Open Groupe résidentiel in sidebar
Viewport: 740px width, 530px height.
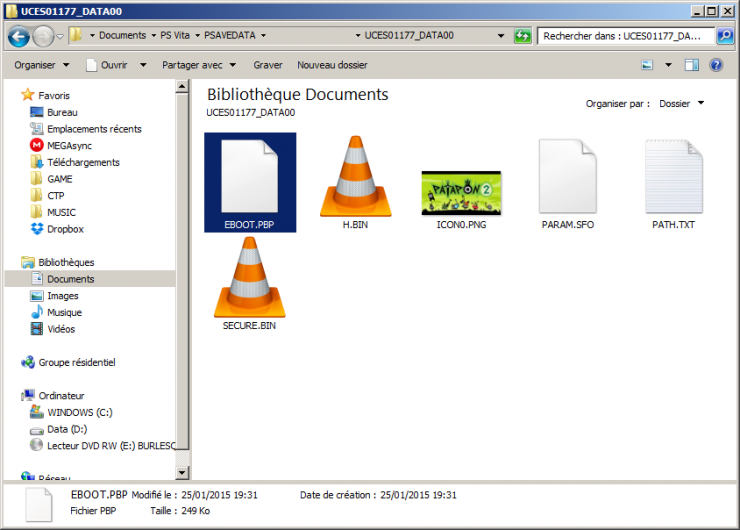pos(68,362)
